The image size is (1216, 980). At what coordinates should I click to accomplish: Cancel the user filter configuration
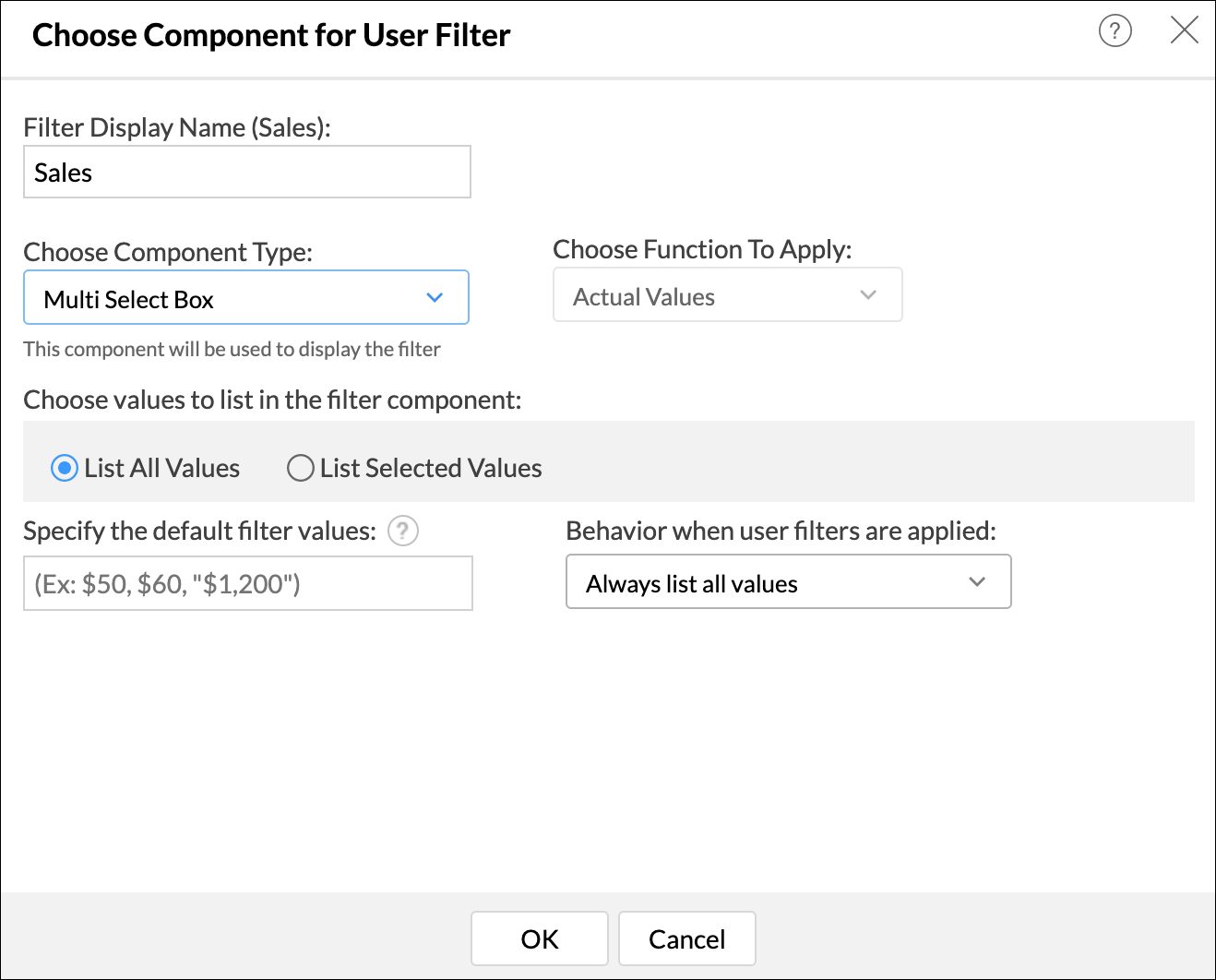click(686, 938)
